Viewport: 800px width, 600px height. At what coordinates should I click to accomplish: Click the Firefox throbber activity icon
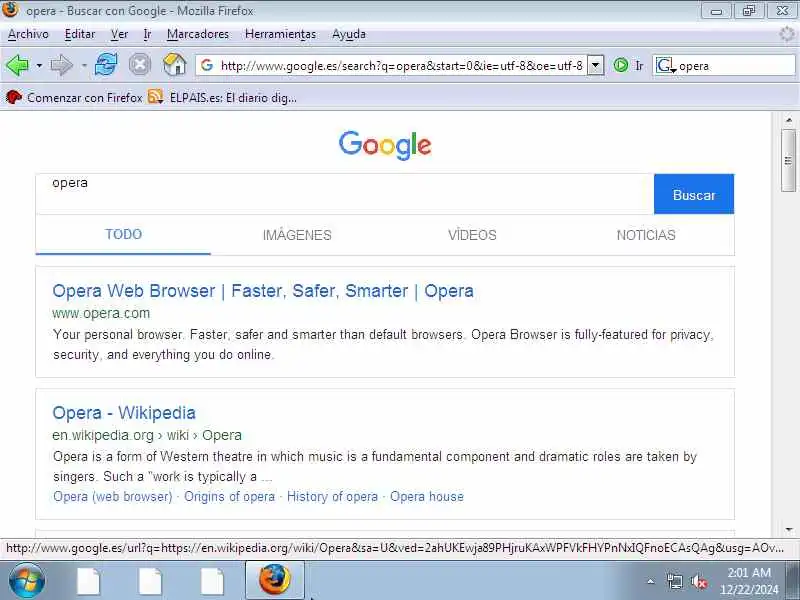787,34
